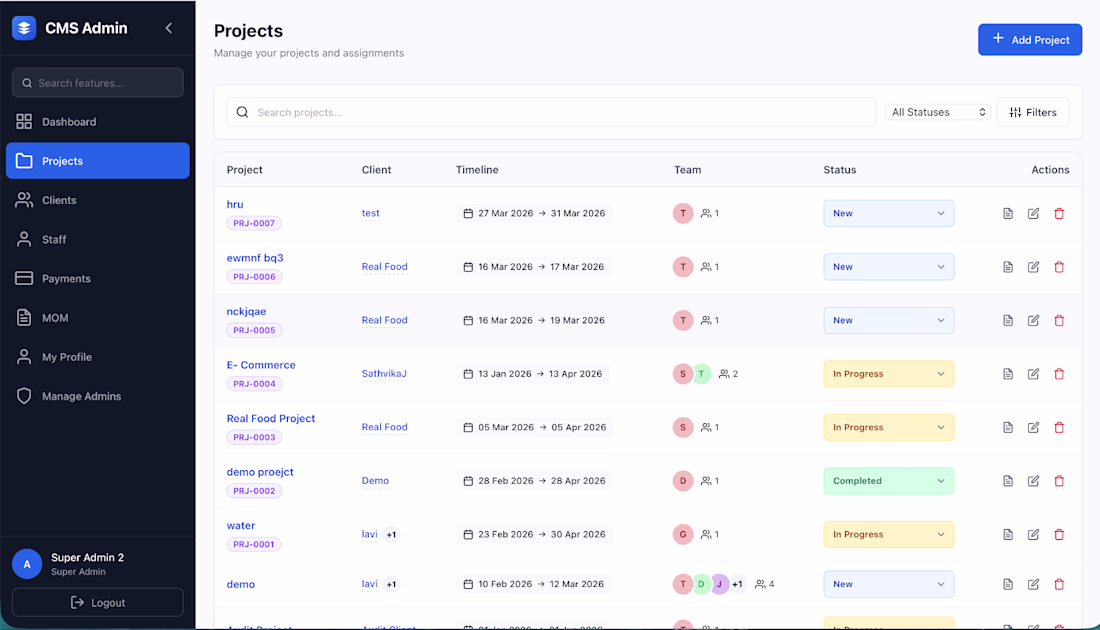Open client SathvikaJ link
The width and height of the screenshot is (1100, 630).
(384, 374)
